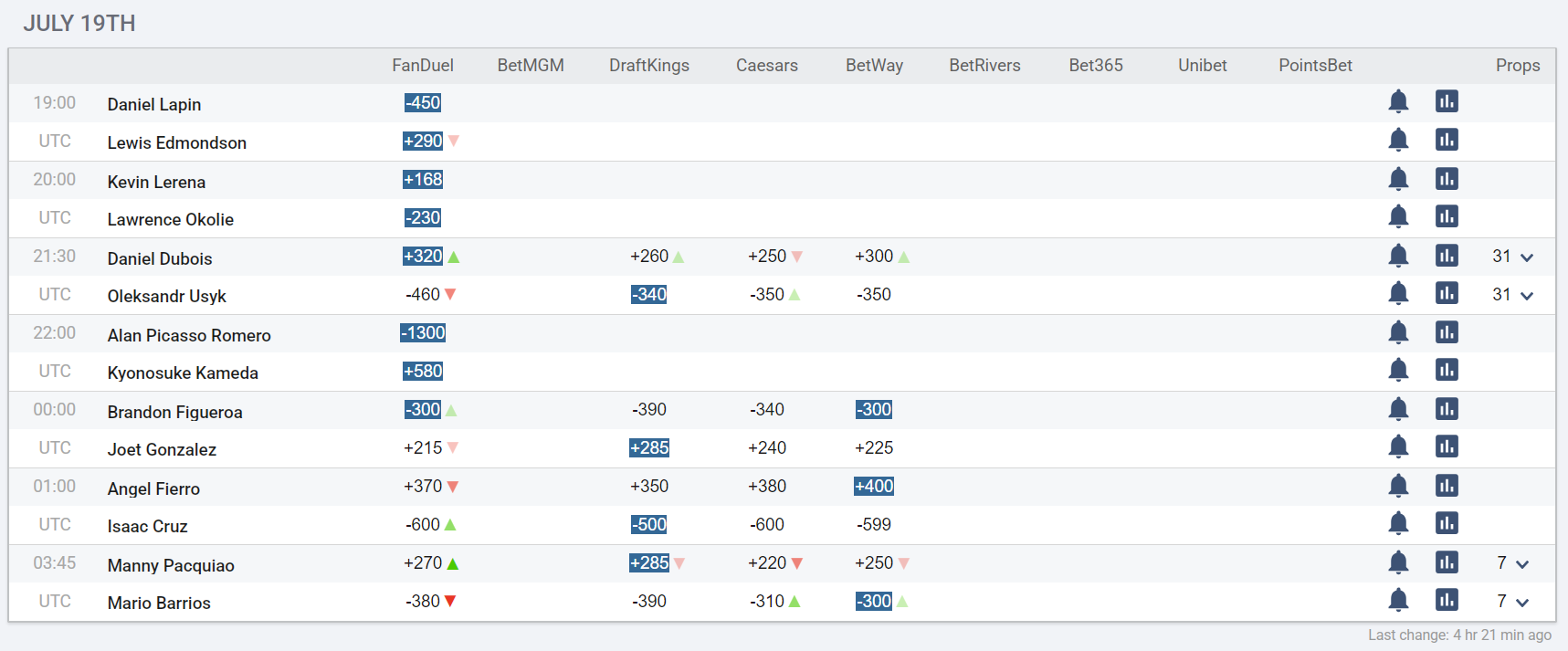Open the Caesars sportsbook column header

767,66
